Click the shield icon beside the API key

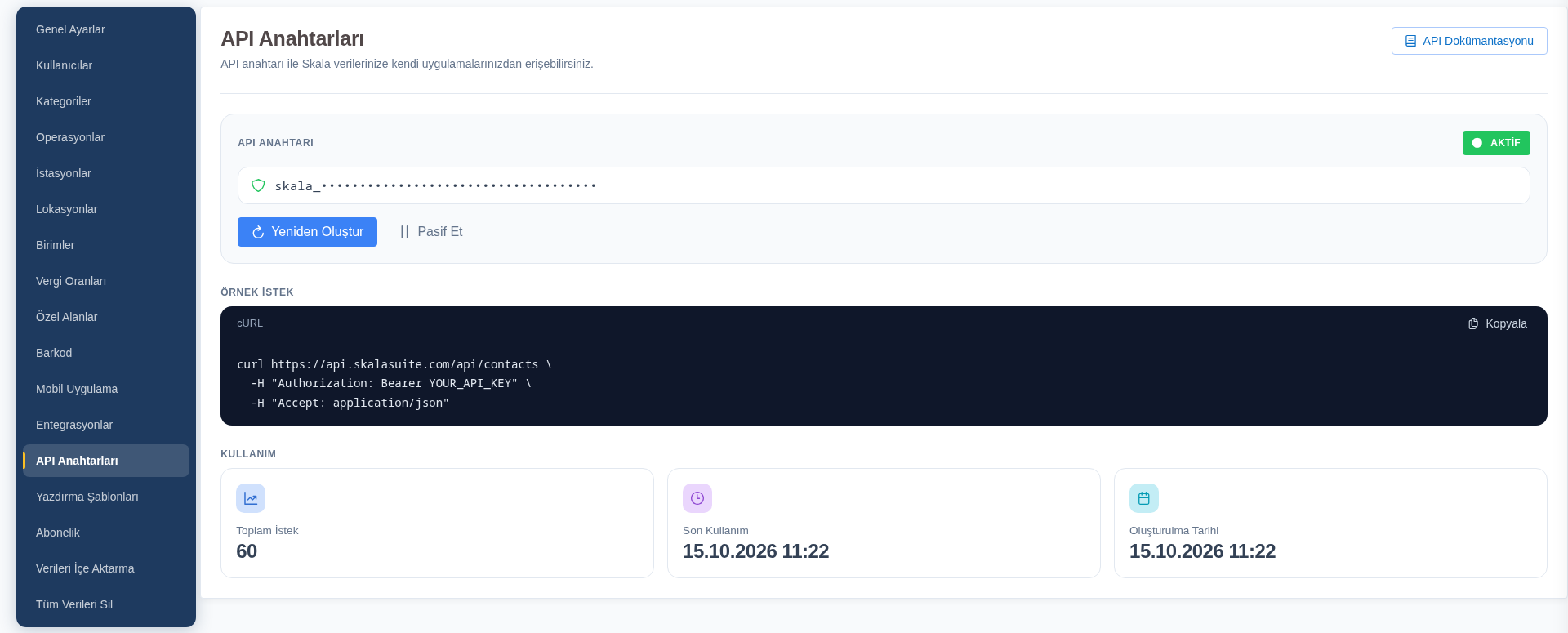(x=258, y=185)
